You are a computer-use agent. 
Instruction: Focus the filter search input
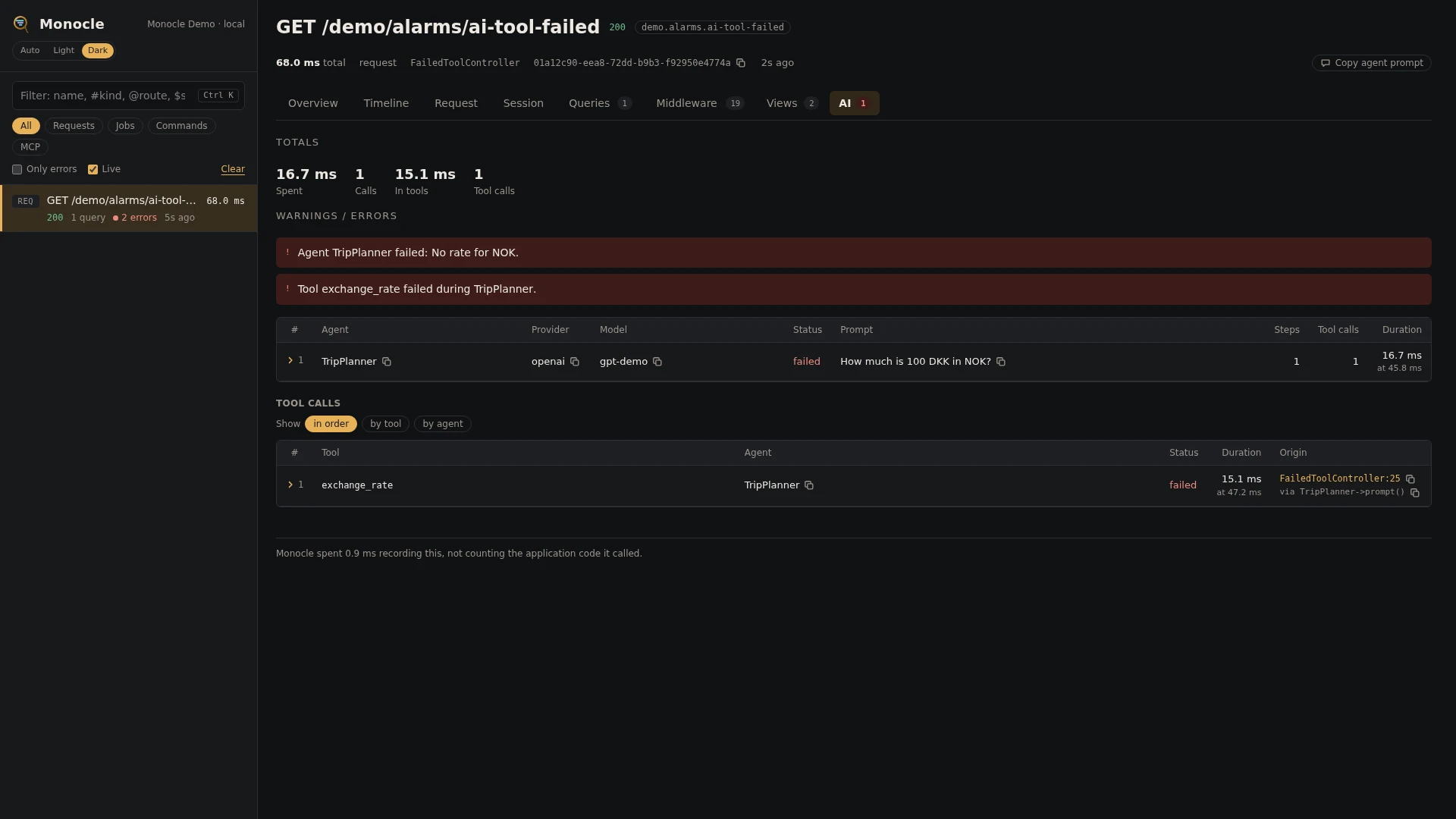pos(128,96)
